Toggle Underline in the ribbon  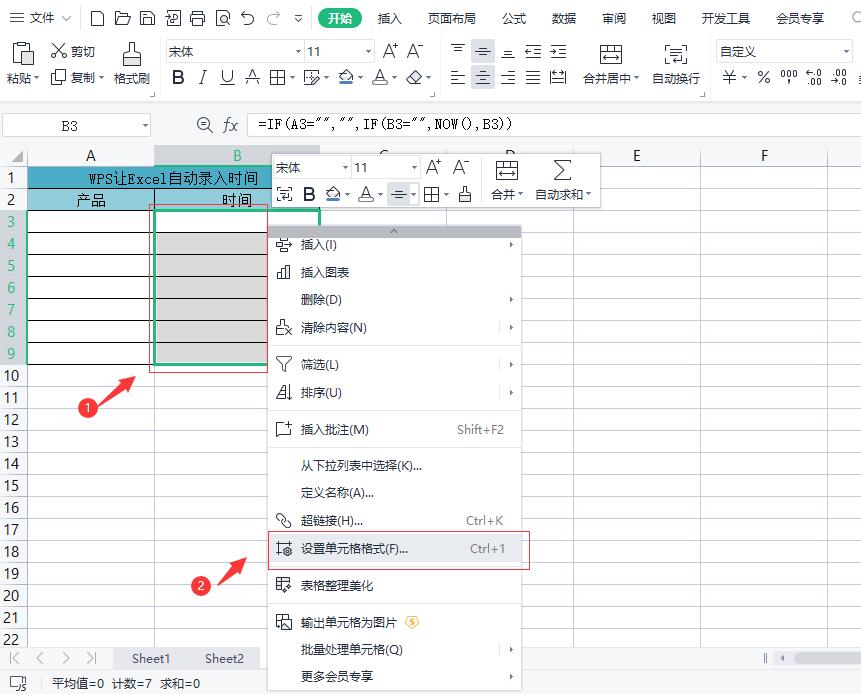(227, 77)
